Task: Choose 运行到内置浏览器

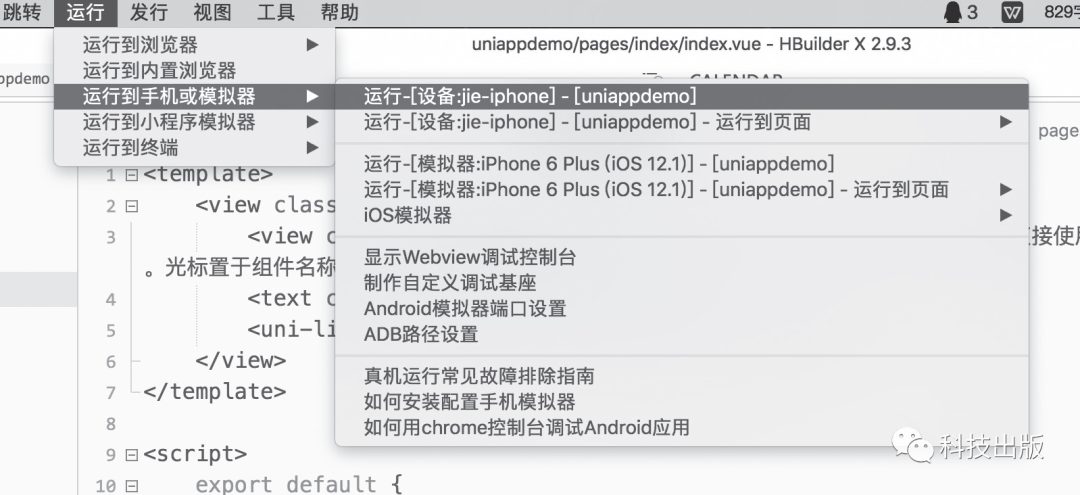Action: [x=194, y=70]
